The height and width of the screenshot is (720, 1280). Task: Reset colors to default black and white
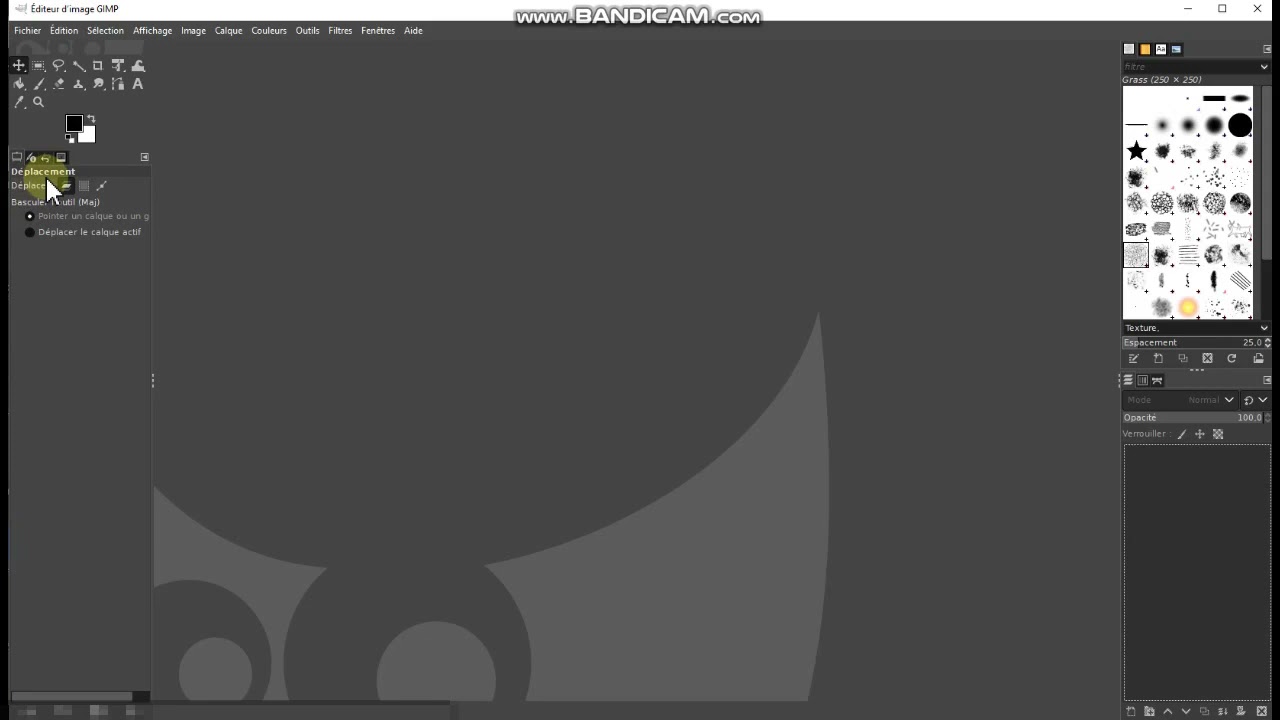pyautogui.click(x=70, y=139)
